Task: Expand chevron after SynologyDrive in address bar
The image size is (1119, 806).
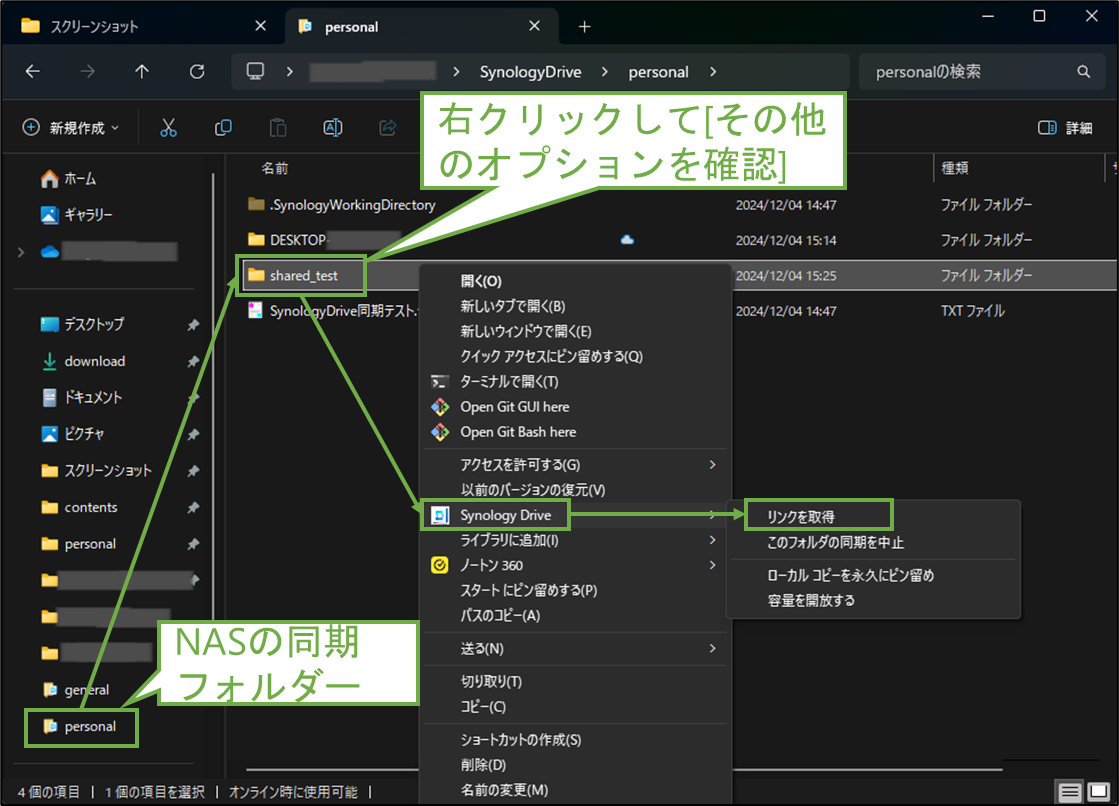Action: (x=604, y=71)
